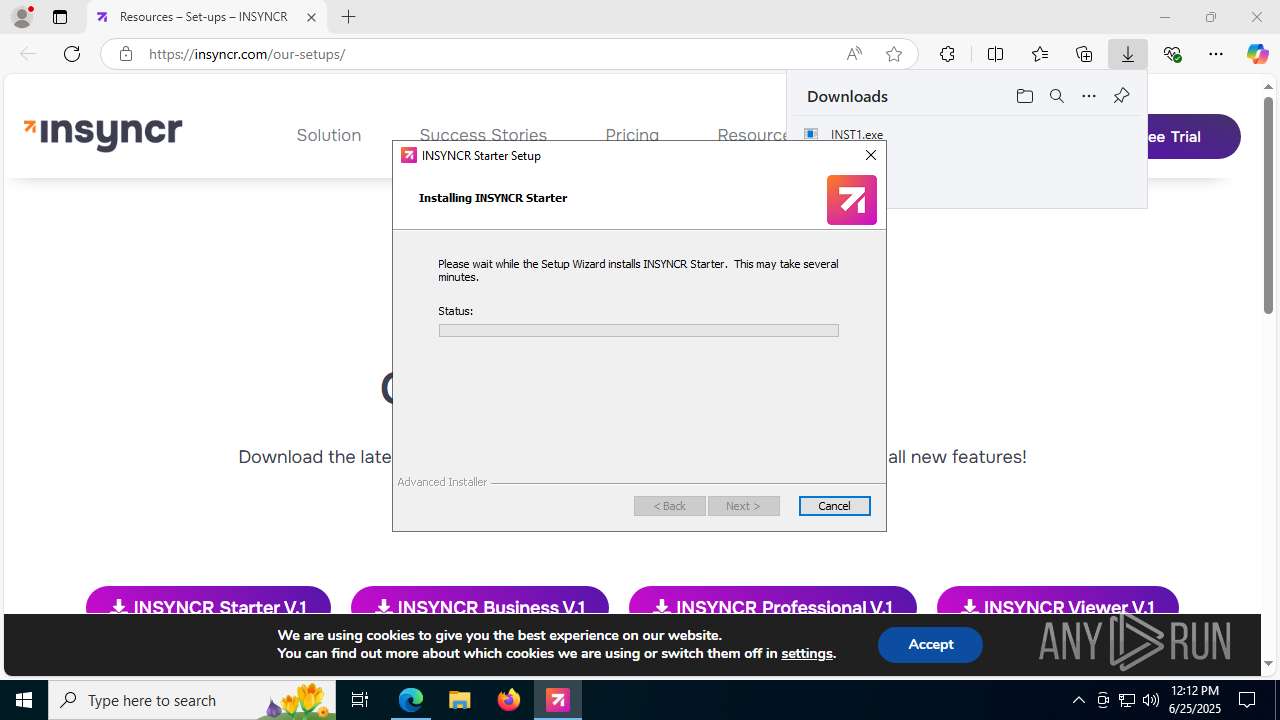Viewport: 1280px width, 720px height.
Task: Show hidden tray icons chevron
Action: [1078, 700]
